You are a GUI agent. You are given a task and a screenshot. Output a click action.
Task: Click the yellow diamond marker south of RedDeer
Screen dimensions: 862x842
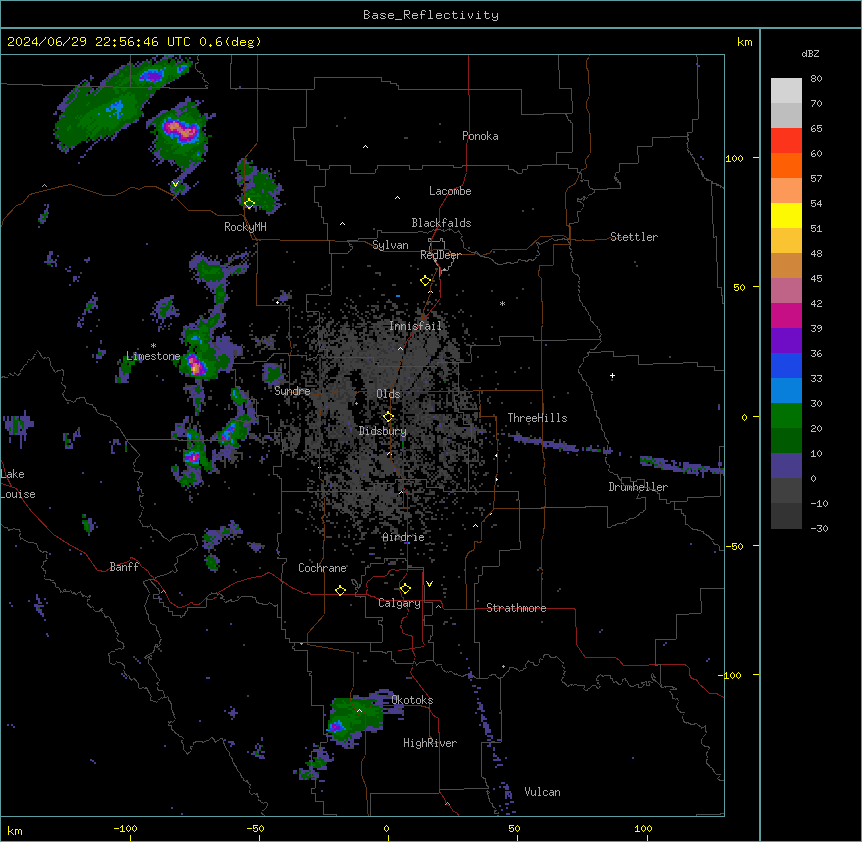[x=425, y=281]
